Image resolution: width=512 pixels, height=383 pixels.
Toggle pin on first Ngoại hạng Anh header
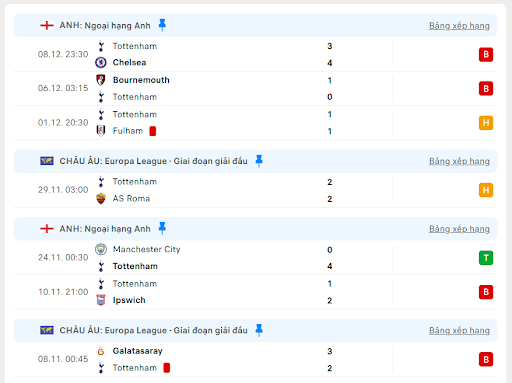tap(162, 25)
